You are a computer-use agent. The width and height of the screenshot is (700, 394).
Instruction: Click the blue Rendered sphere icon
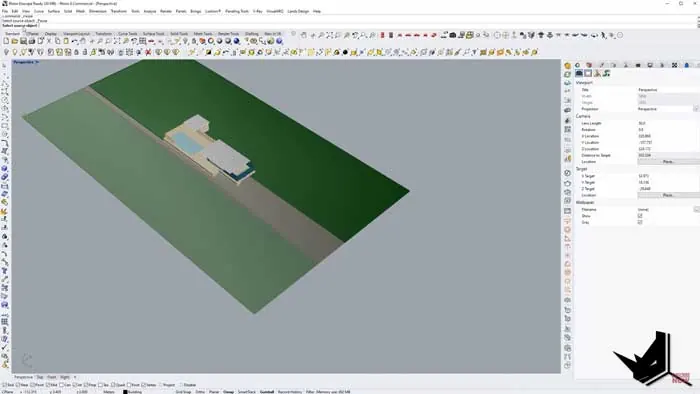[x=237, y=41]
